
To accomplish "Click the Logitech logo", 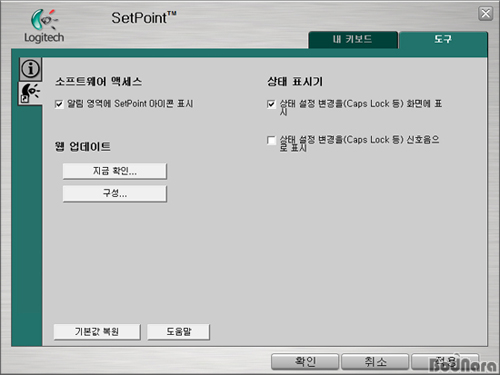I will coord(44,26).
